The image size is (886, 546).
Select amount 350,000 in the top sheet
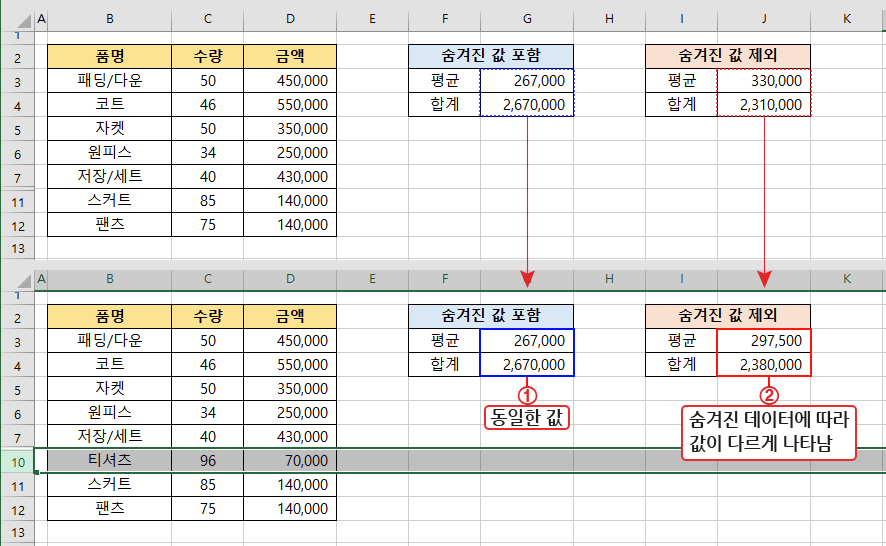point(290,129)
